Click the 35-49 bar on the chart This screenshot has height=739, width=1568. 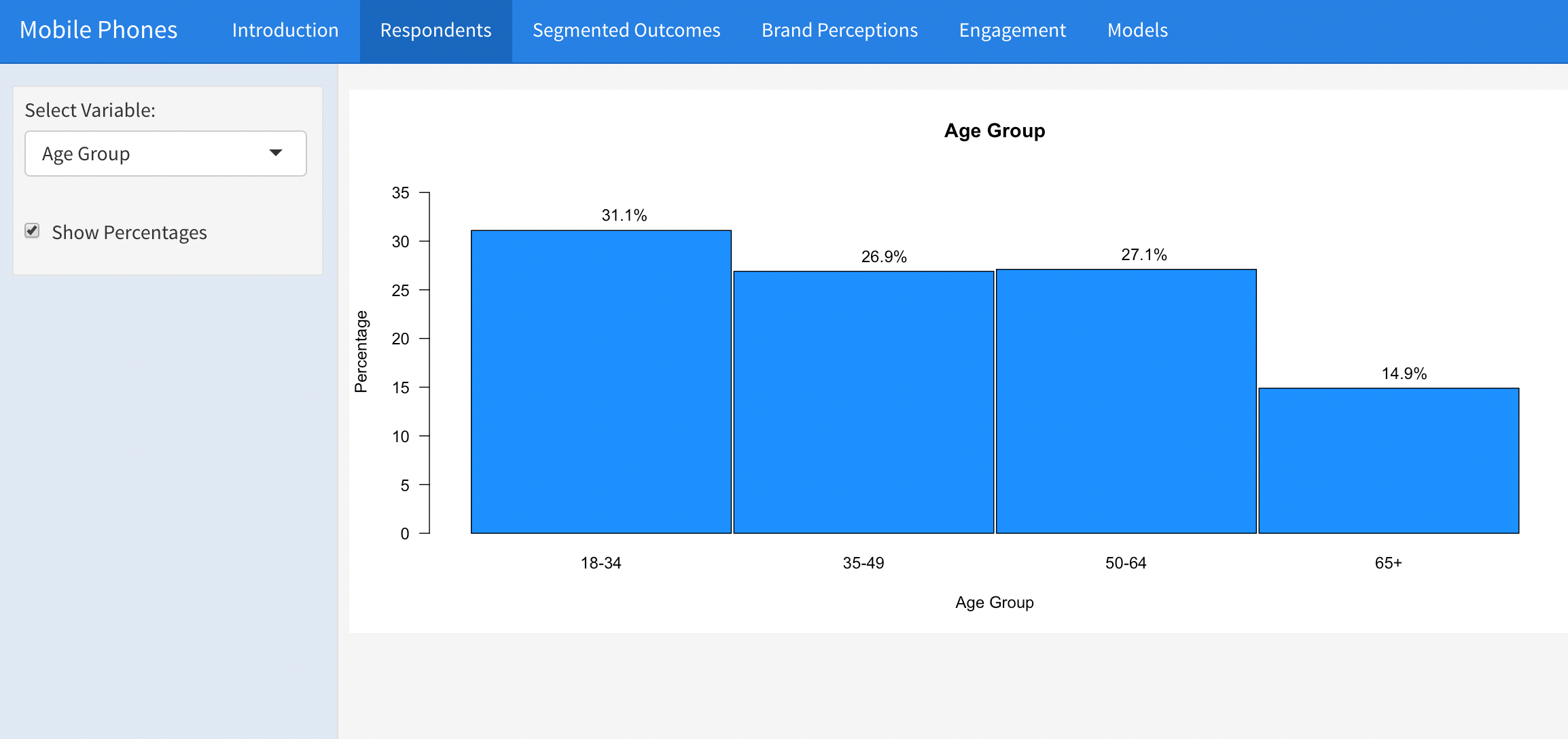click(863, 401)
